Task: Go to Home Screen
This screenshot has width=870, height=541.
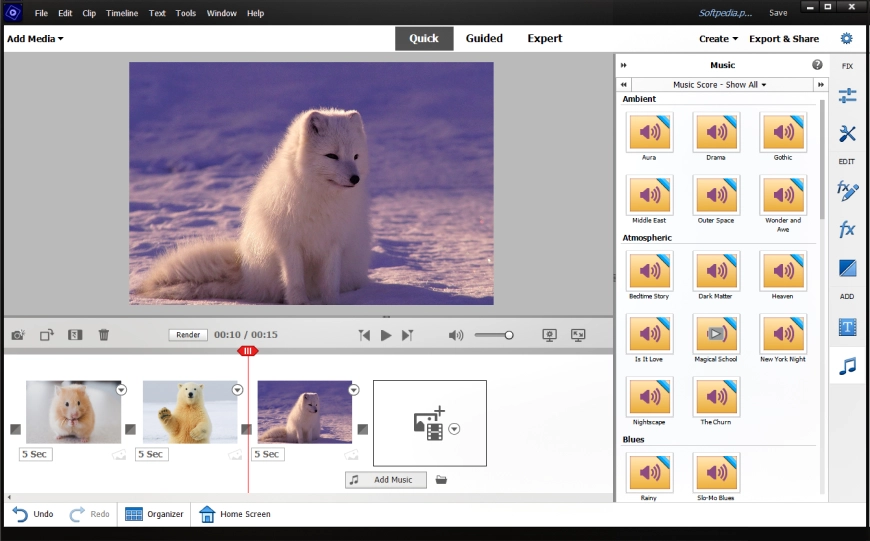Action: (235, 514)
